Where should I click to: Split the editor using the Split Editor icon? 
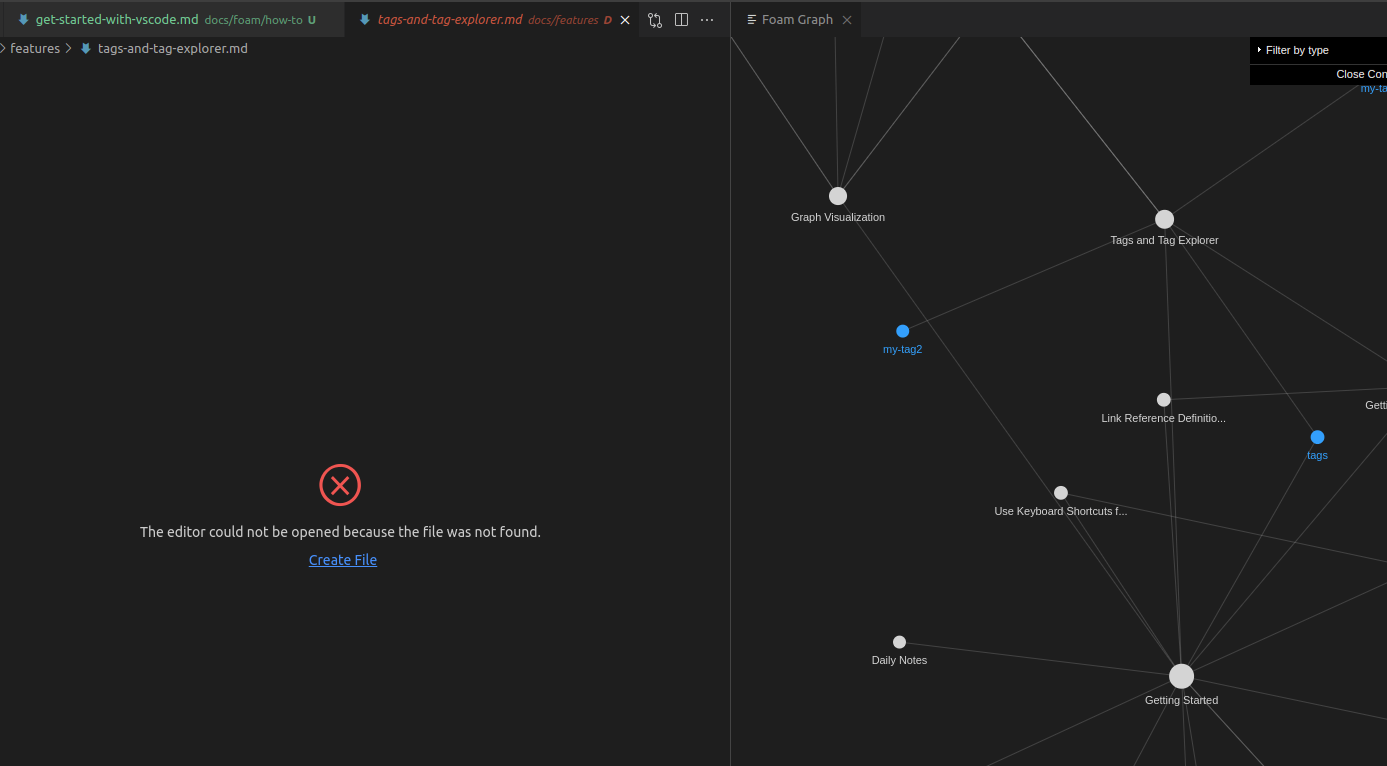point(681,19)
